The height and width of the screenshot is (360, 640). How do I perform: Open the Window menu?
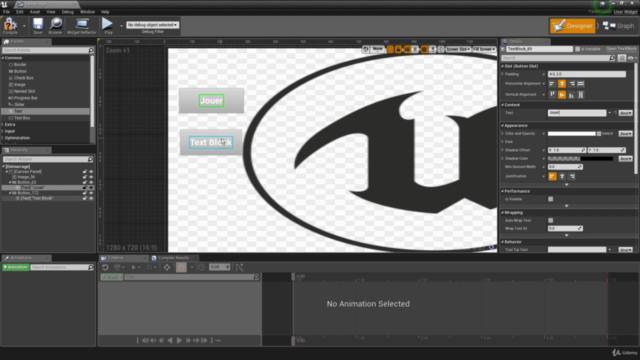(87, 12)
